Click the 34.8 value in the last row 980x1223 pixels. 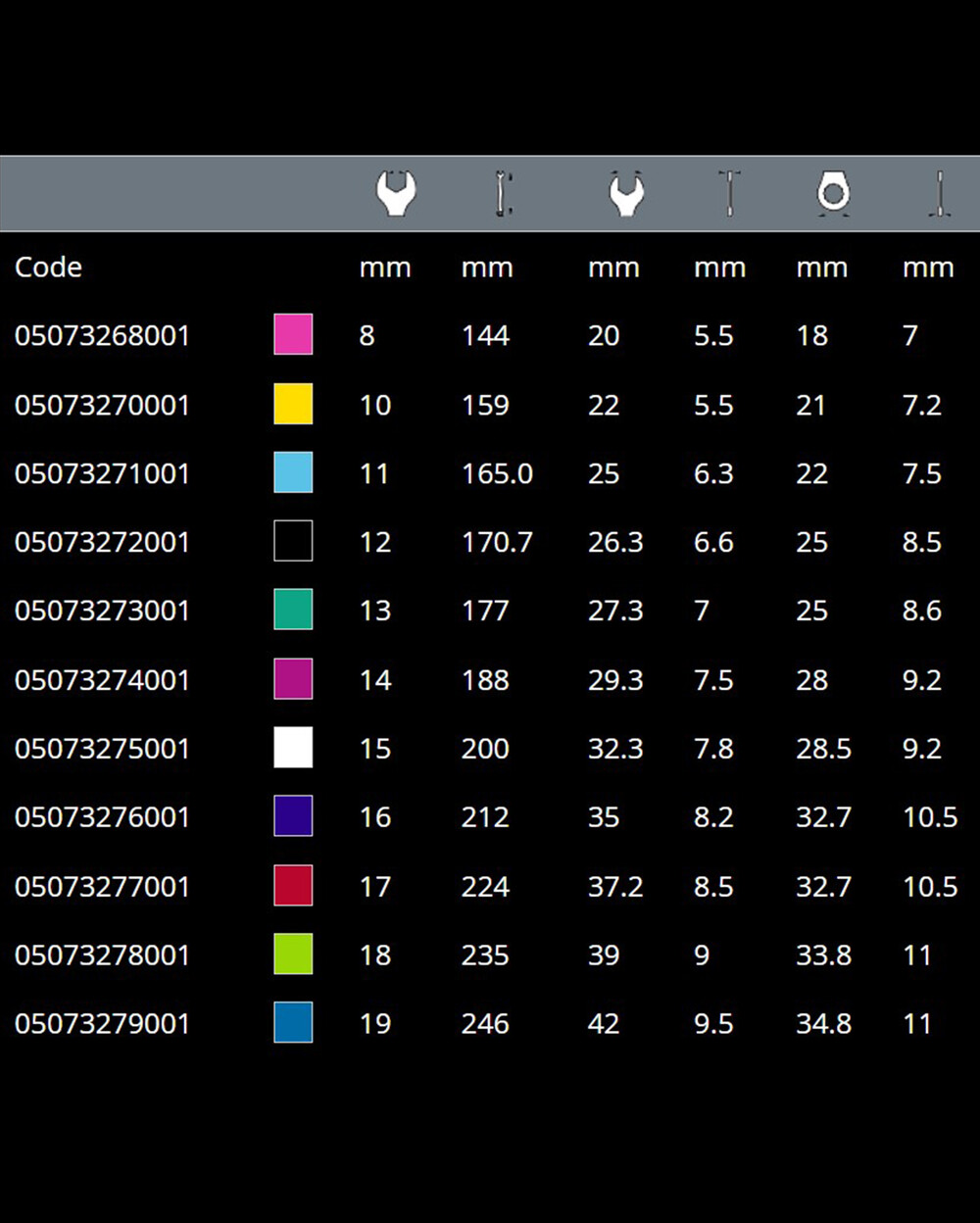(x=823, y=1024)
